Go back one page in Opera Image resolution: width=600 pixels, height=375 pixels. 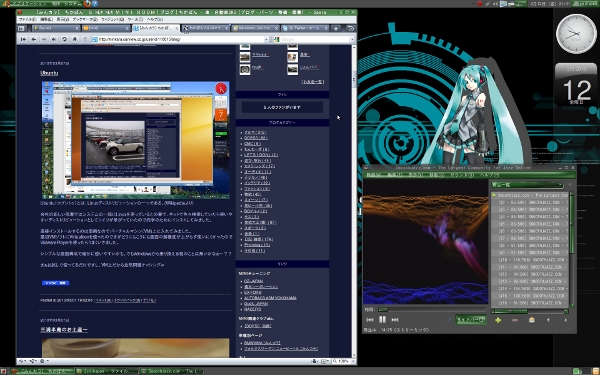[34, 39]
